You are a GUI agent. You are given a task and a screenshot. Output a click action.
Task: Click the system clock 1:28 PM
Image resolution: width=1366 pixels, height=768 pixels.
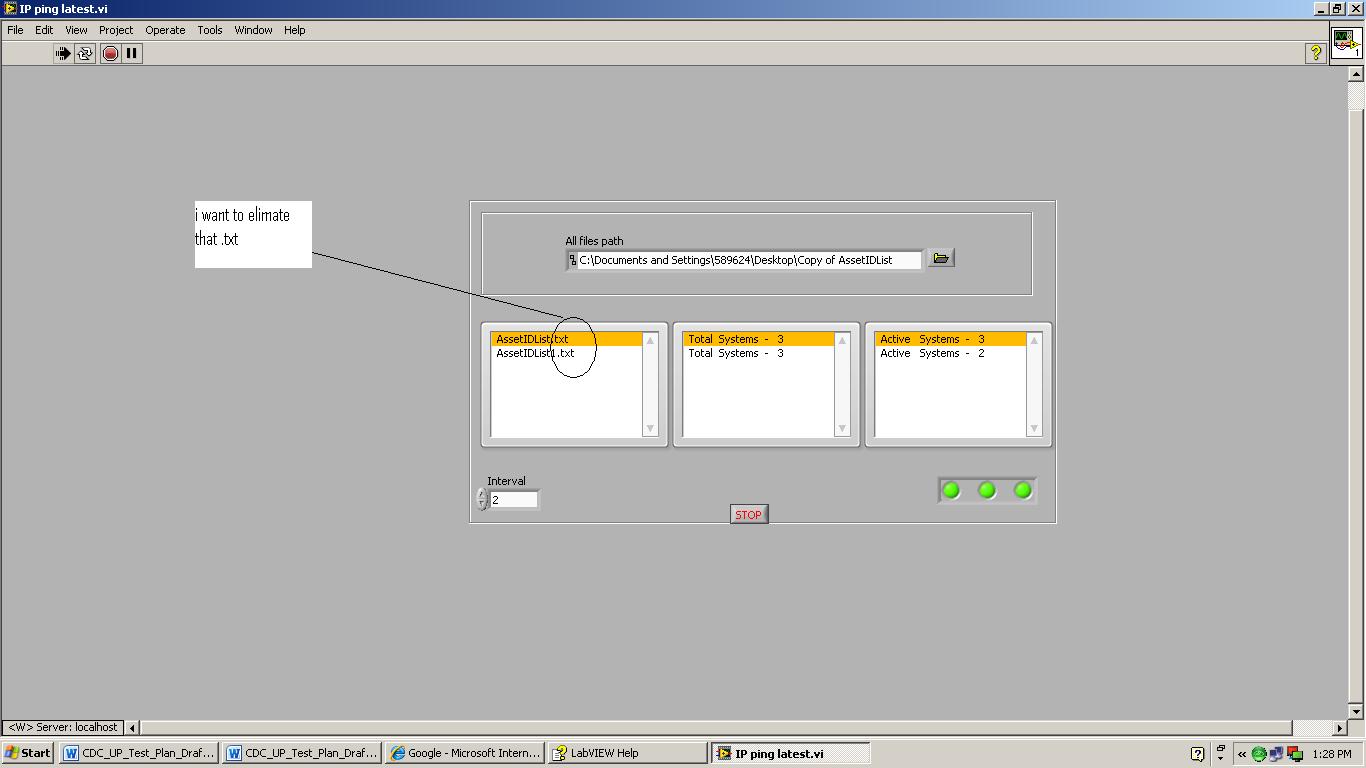(x=1332, y=754)
